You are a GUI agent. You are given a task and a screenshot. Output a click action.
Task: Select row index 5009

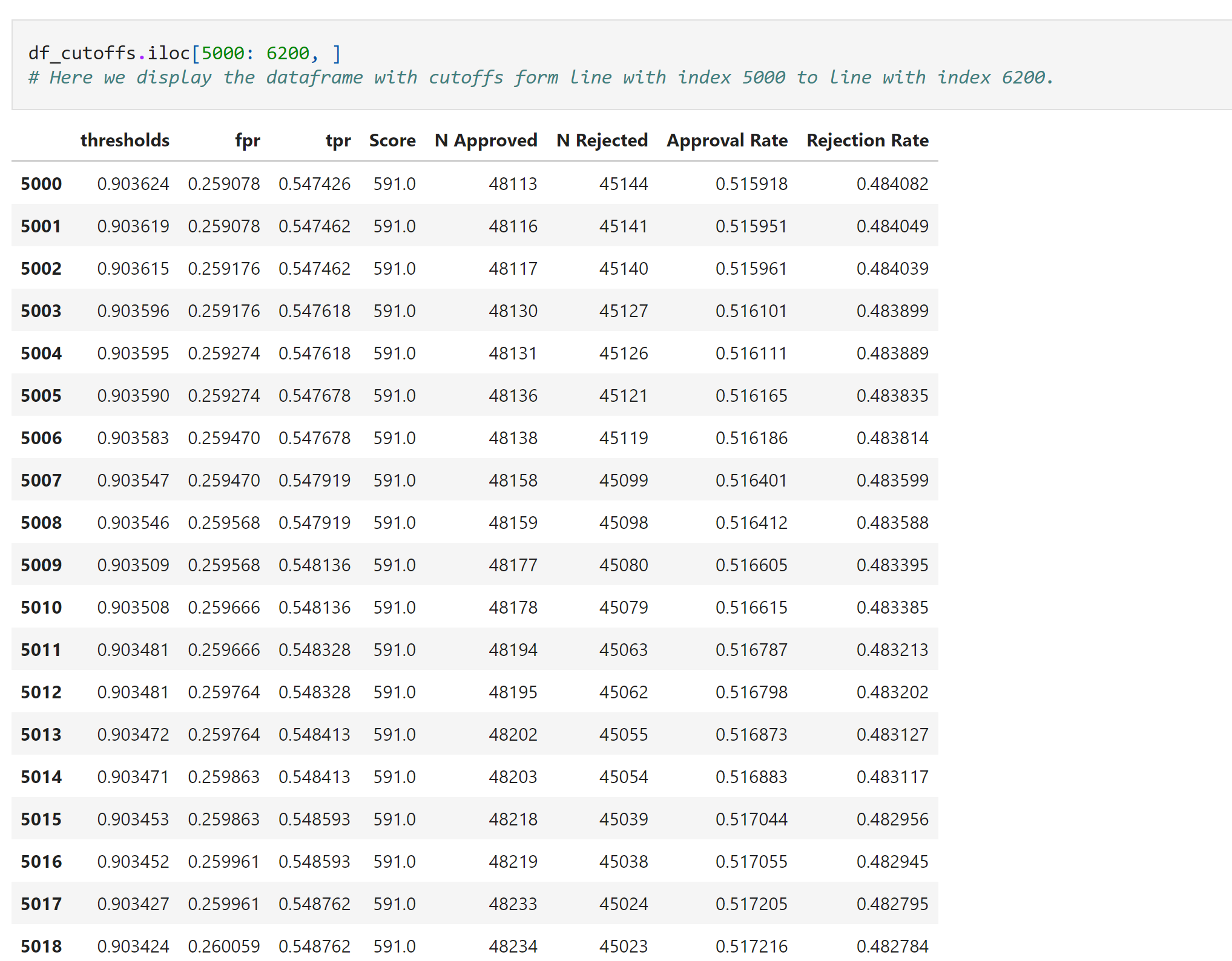click(41, 565)
